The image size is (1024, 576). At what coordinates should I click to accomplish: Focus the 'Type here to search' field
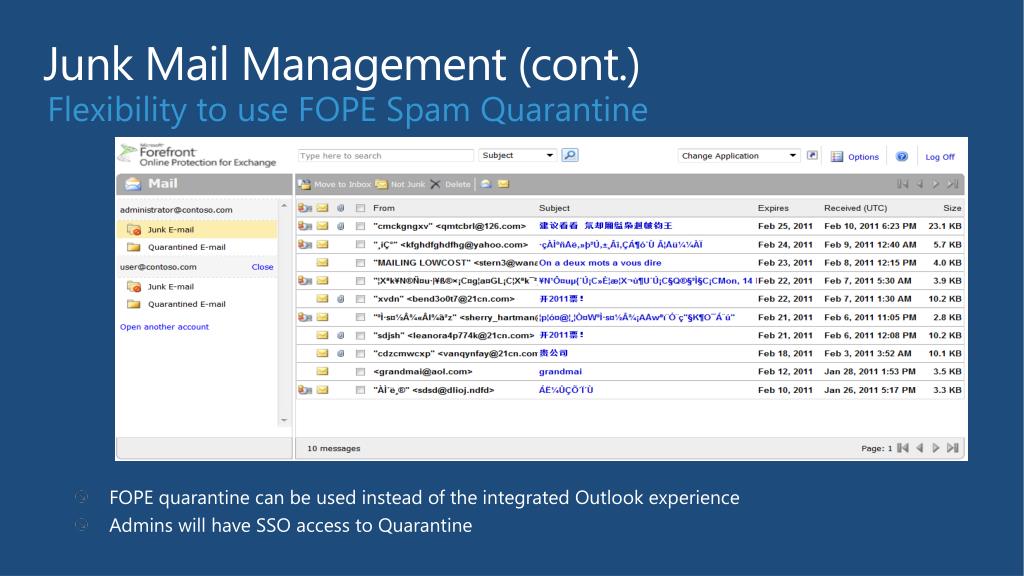[385, 155]
